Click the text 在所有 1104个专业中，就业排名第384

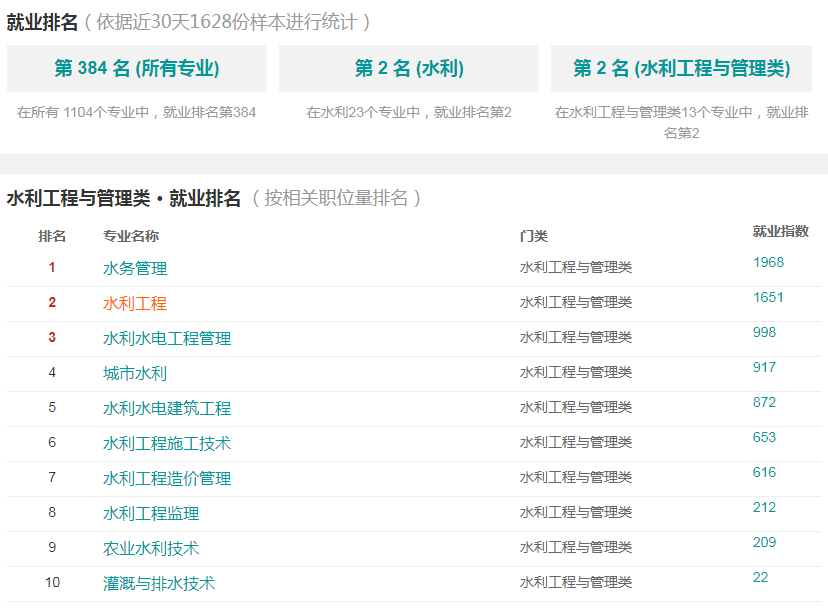point(136,112)
